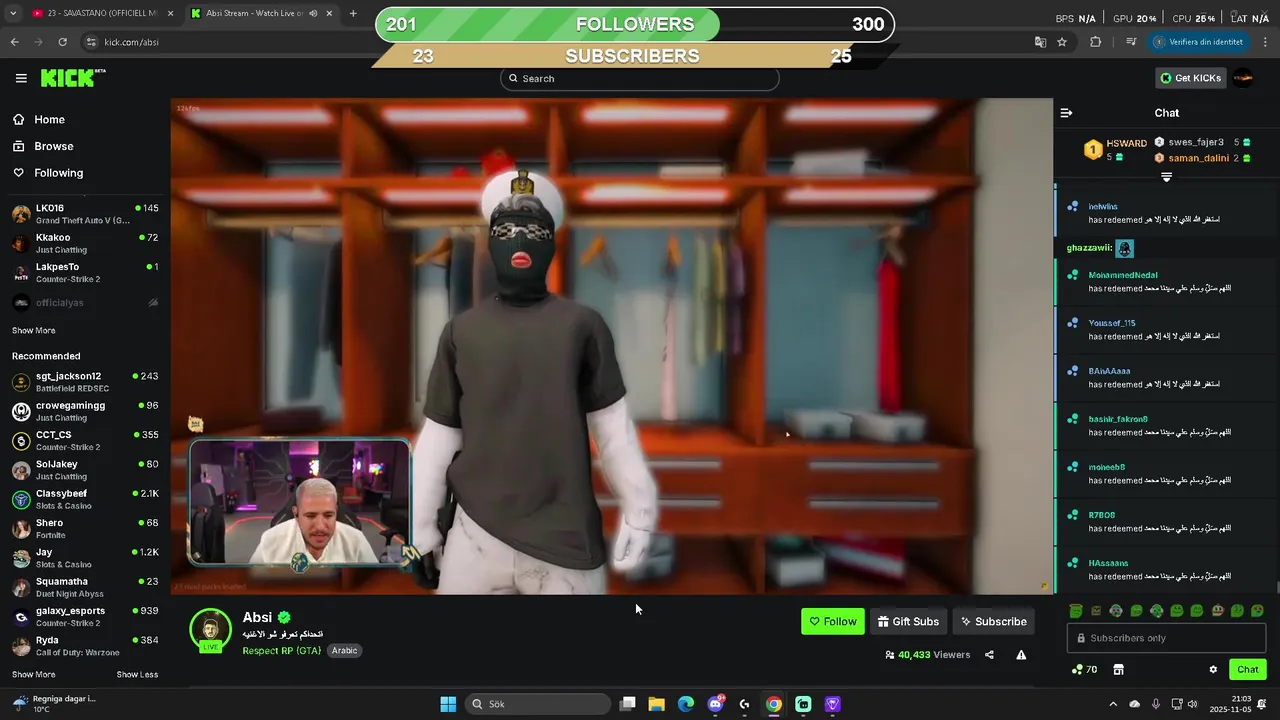Toggle the microphone tray icon

pos(1155,704)
